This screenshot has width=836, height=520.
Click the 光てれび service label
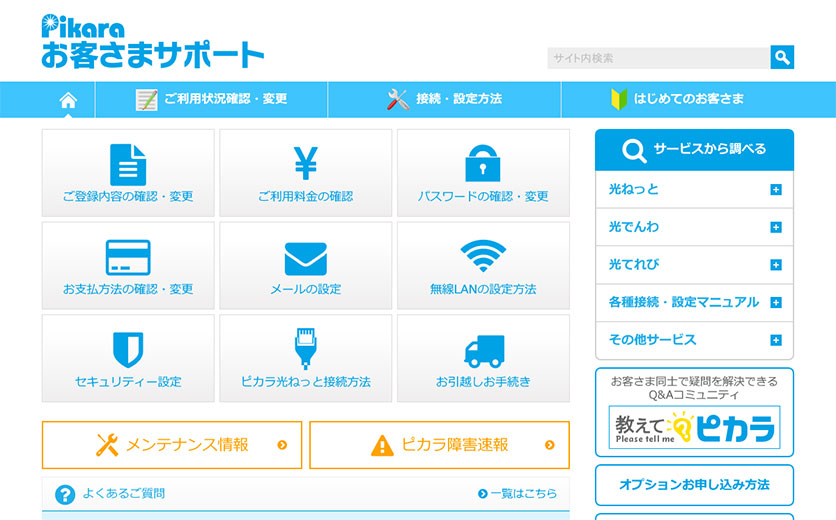pyautogui.click(x=633, y=265)
